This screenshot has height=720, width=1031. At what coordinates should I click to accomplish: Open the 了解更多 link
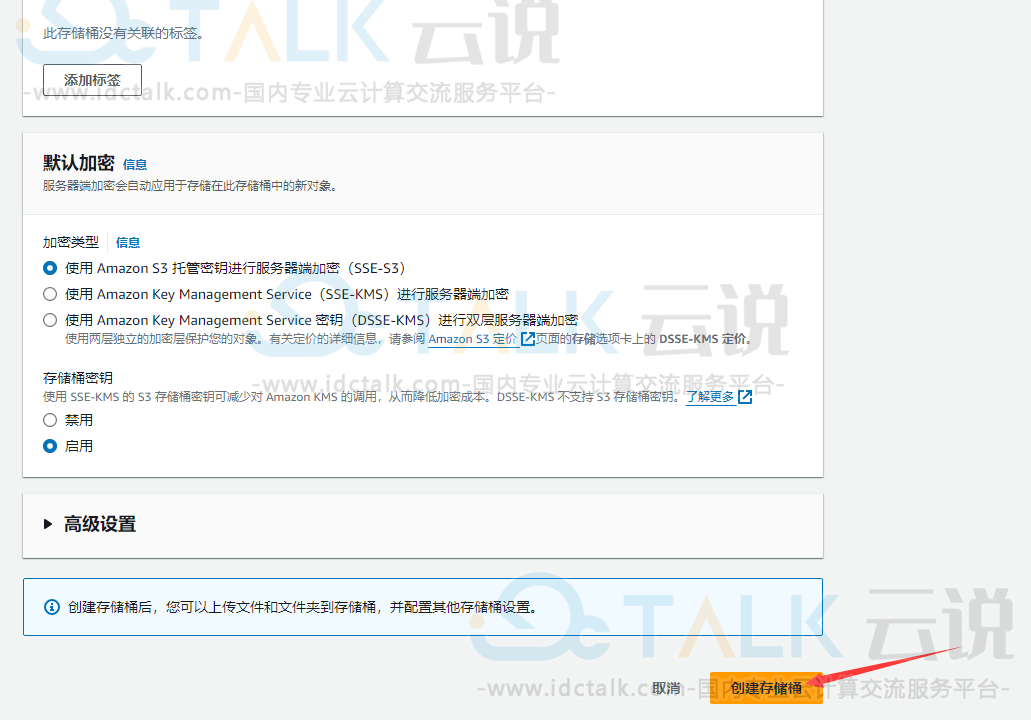pyautogui.click(x=709, y=397)
